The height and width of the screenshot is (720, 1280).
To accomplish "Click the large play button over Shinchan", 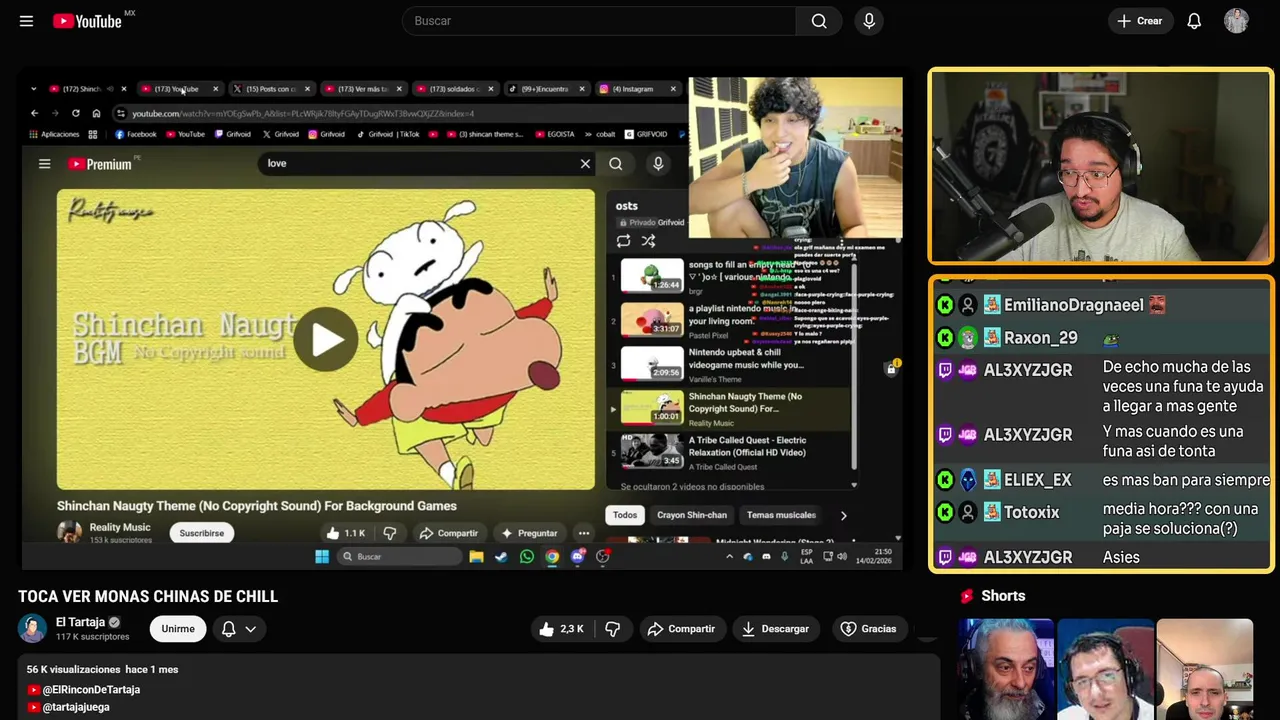I will coord(326,340).
